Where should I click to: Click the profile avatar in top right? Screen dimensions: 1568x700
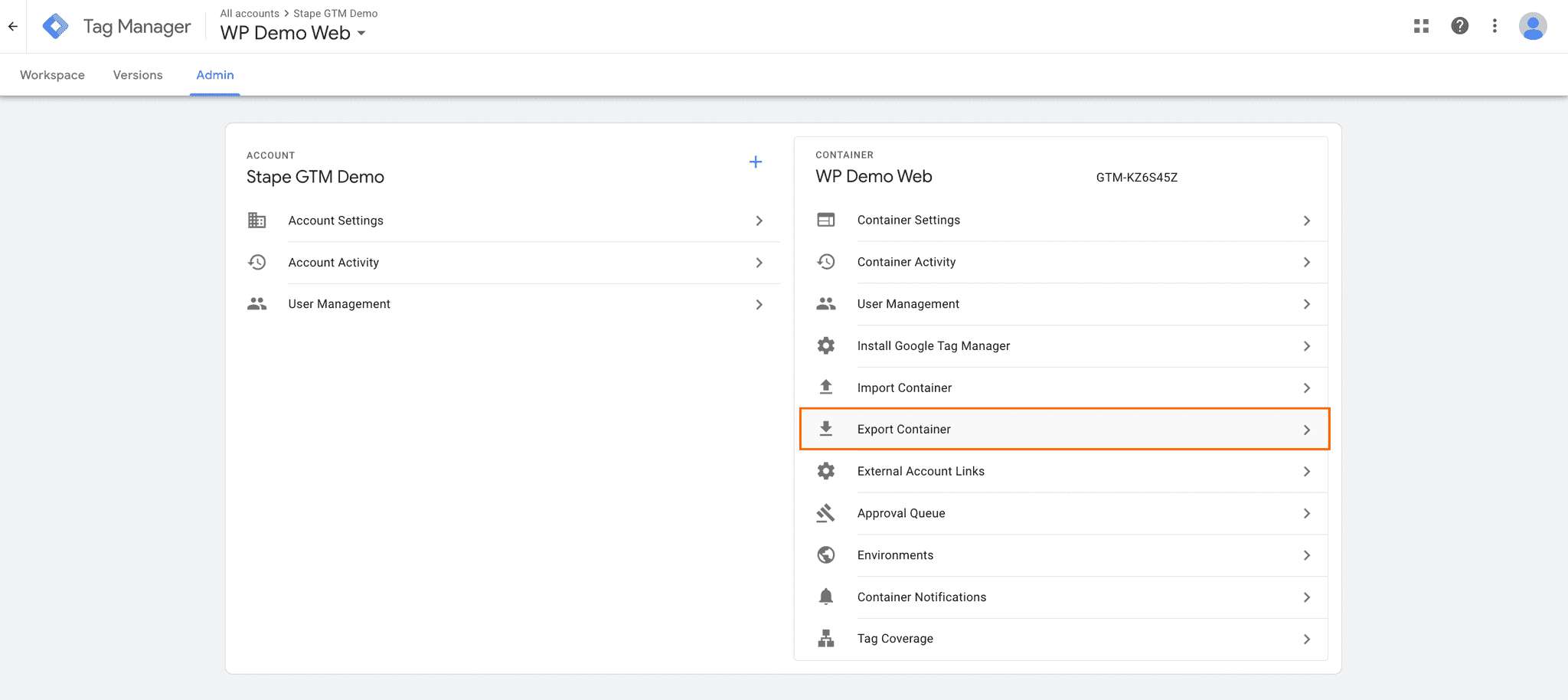1532,25
